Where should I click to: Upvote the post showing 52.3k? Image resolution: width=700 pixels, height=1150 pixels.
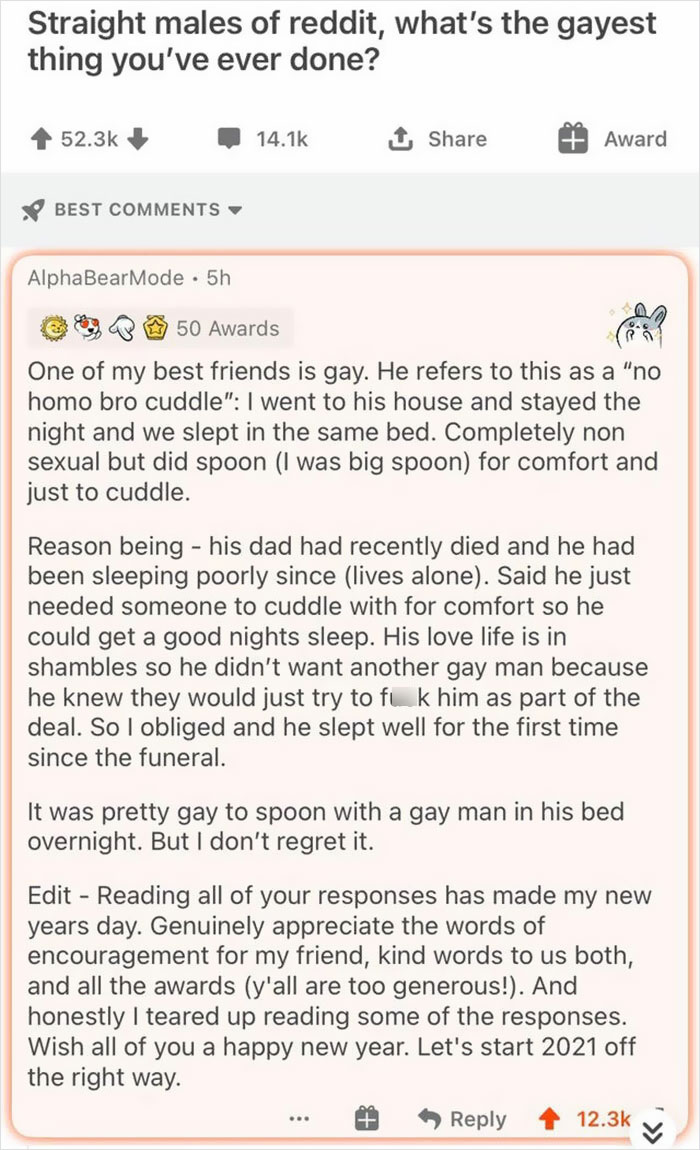tap(40, 139)
